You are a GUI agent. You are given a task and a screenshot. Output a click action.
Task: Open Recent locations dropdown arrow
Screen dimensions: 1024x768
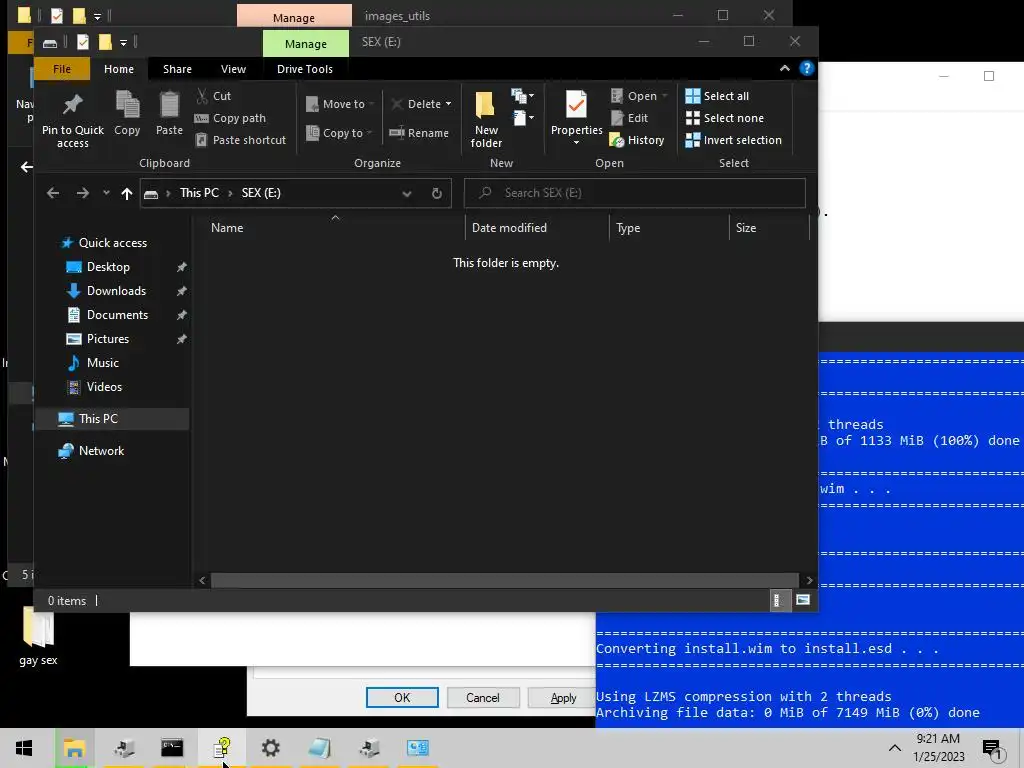[106, 193]
